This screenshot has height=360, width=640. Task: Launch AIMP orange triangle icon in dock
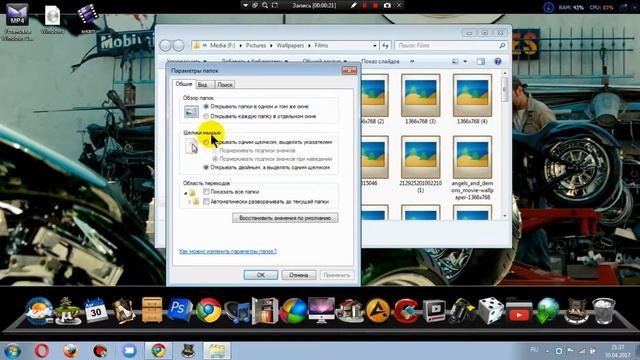[x=378, y=311]
